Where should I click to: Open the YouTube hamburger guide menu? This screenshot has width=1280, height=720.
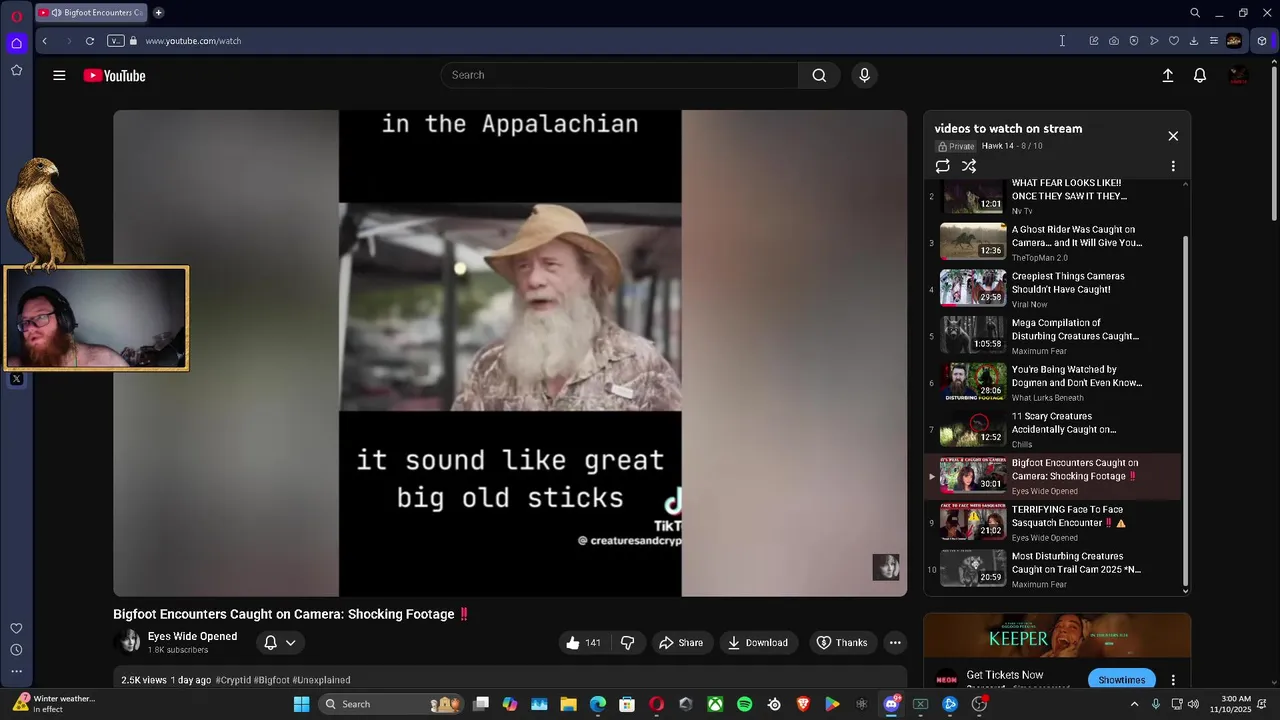[x=59, y=75]
